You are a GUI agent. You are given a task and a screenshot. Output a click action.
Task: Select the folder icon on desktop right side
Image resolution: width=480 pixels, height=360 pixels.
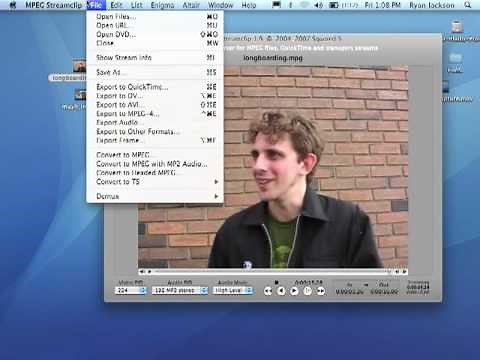455,58
